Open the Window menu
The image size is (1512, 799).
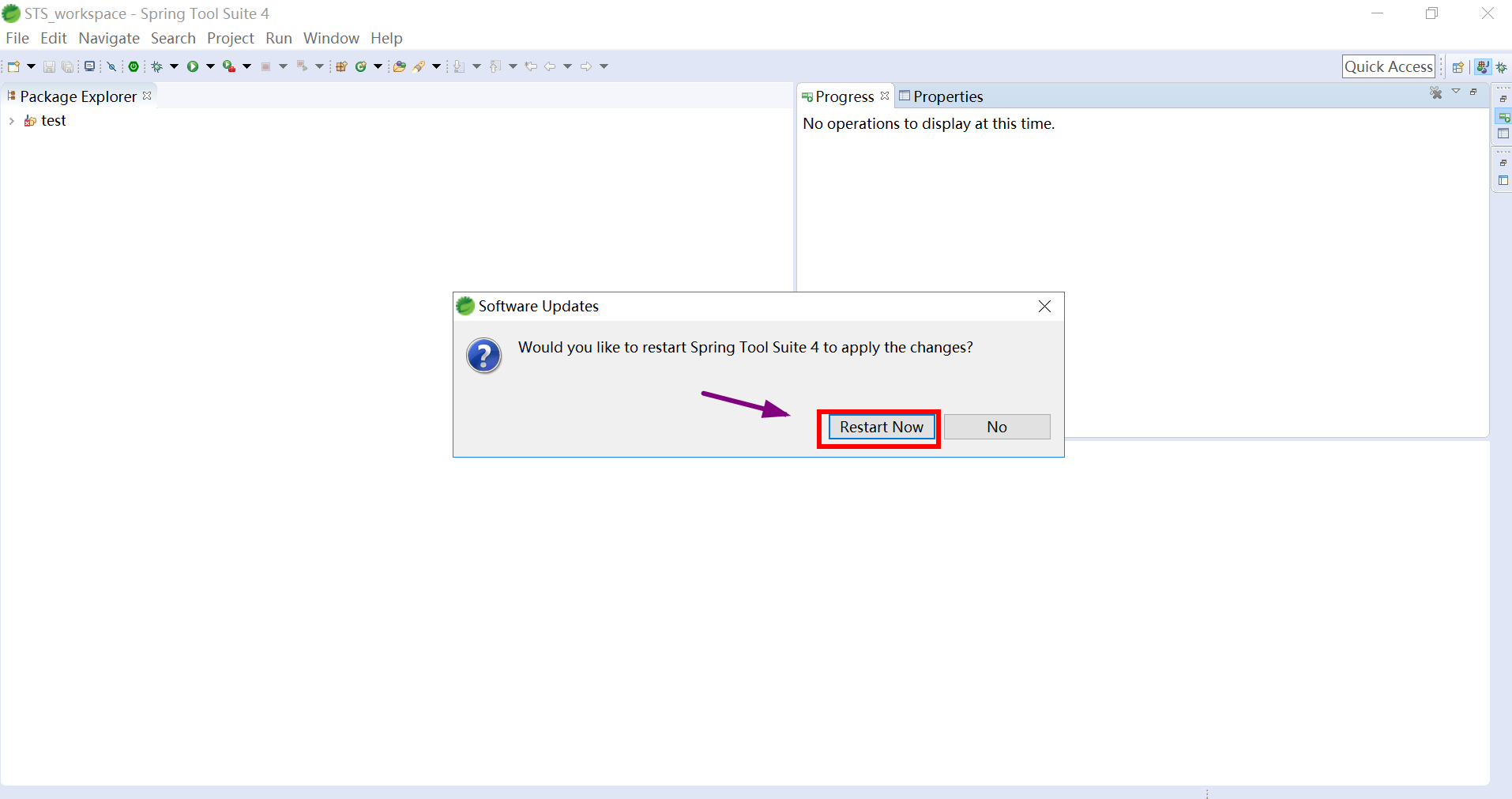(331, 38)
